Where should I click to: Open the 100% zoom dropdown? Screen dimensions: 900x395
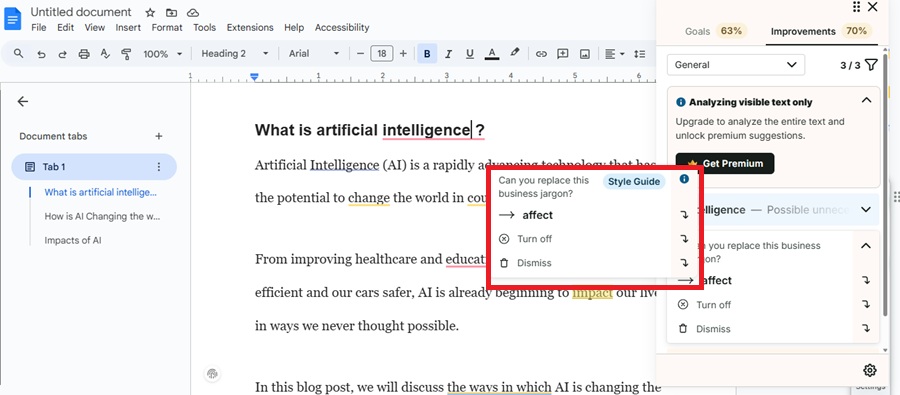(x=162, y=54)
